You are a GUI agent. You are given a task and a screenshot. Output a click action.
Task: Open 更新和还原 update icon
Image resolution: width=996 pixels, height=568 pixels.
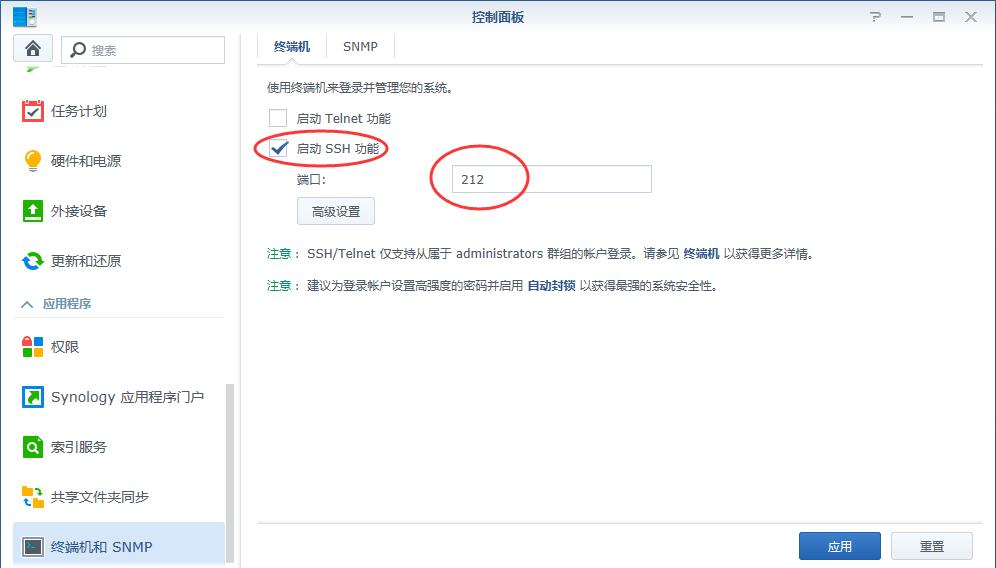click(33, 261)
